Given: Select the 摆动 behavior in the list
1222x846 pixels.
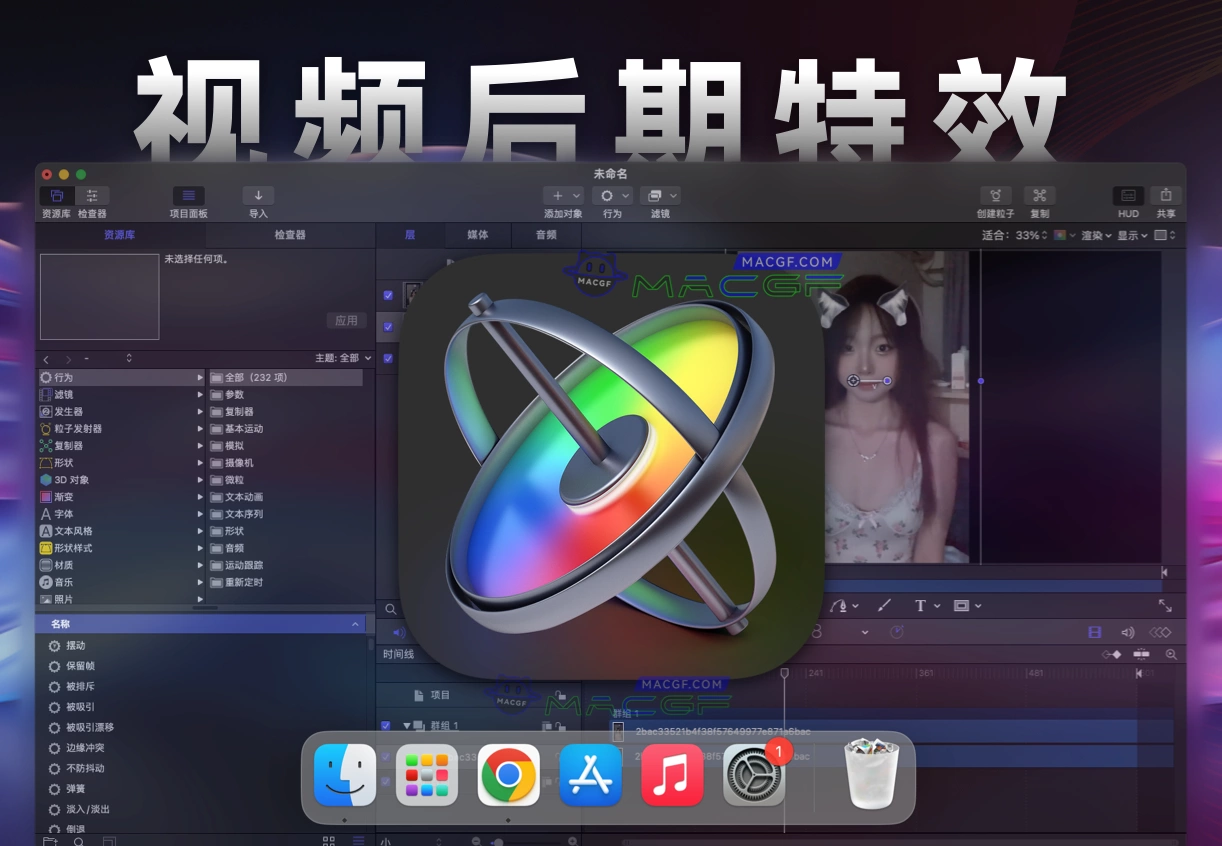Looking at the screenshot, I should (200, 646).
